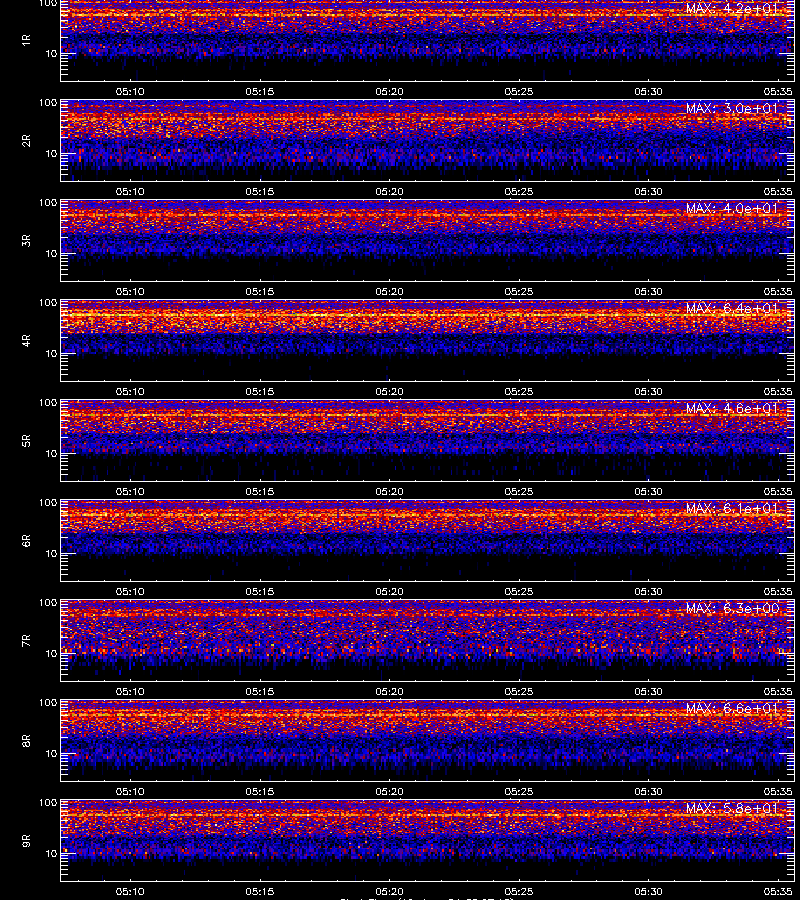Viewport: 800px width, 900px height.
Task: Click the 05:25 tick label below the 3R panel
Action: [519, 291]
